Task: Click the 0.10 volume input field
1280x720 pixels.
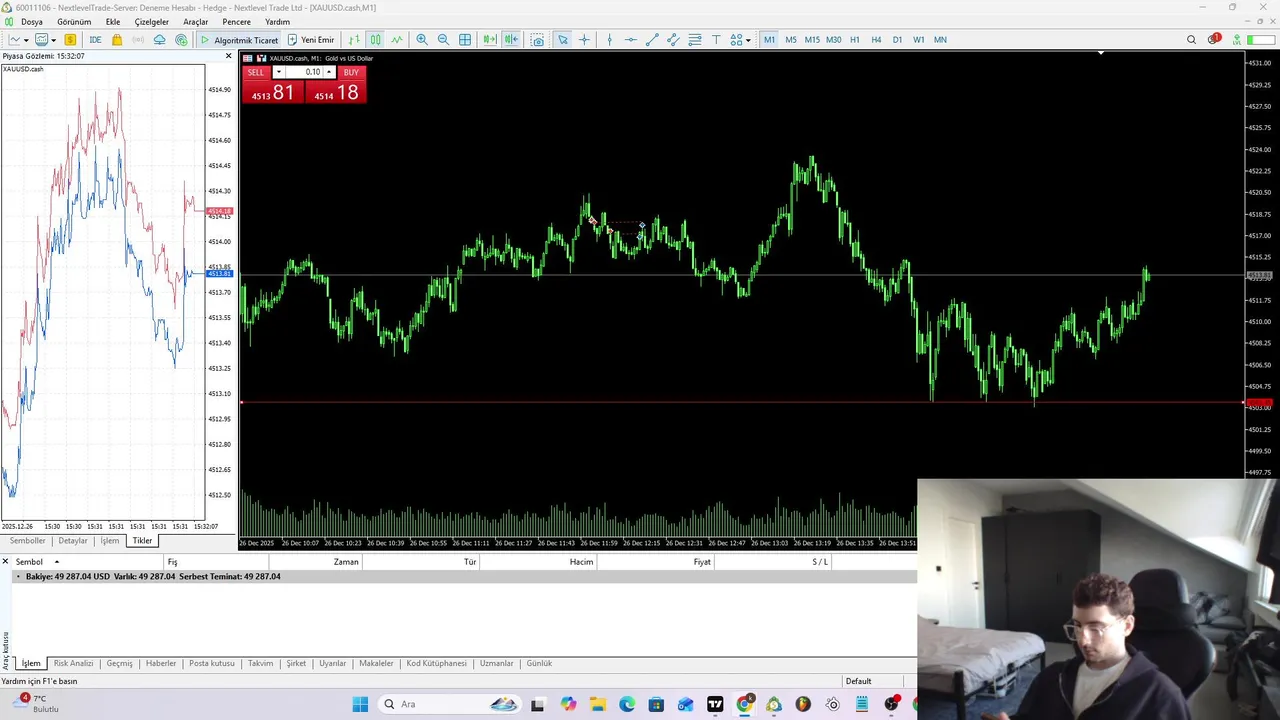Action: [304, 72]
